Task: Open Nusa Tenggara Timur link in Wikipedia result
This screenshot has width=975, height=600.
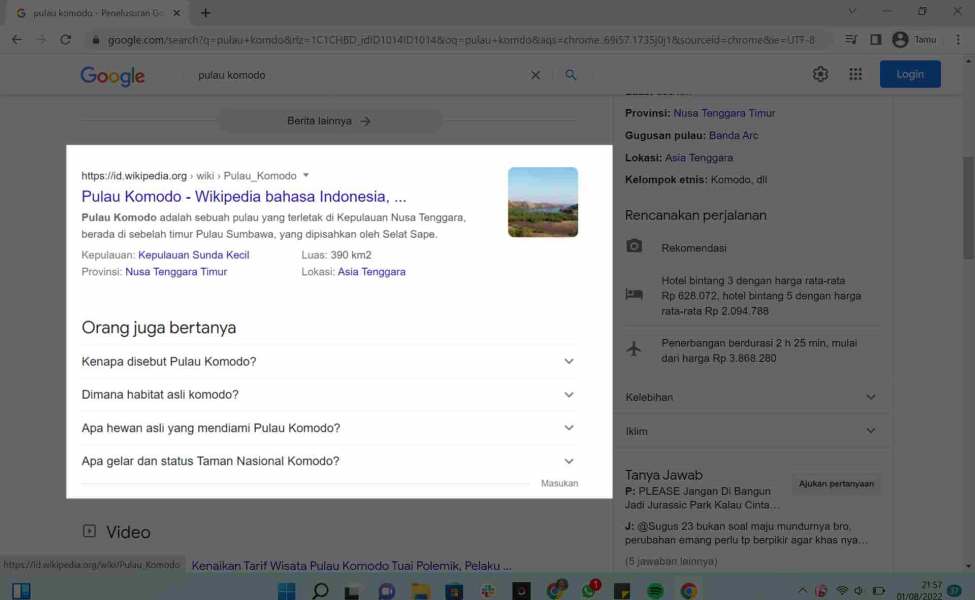Action: point(176,272)
